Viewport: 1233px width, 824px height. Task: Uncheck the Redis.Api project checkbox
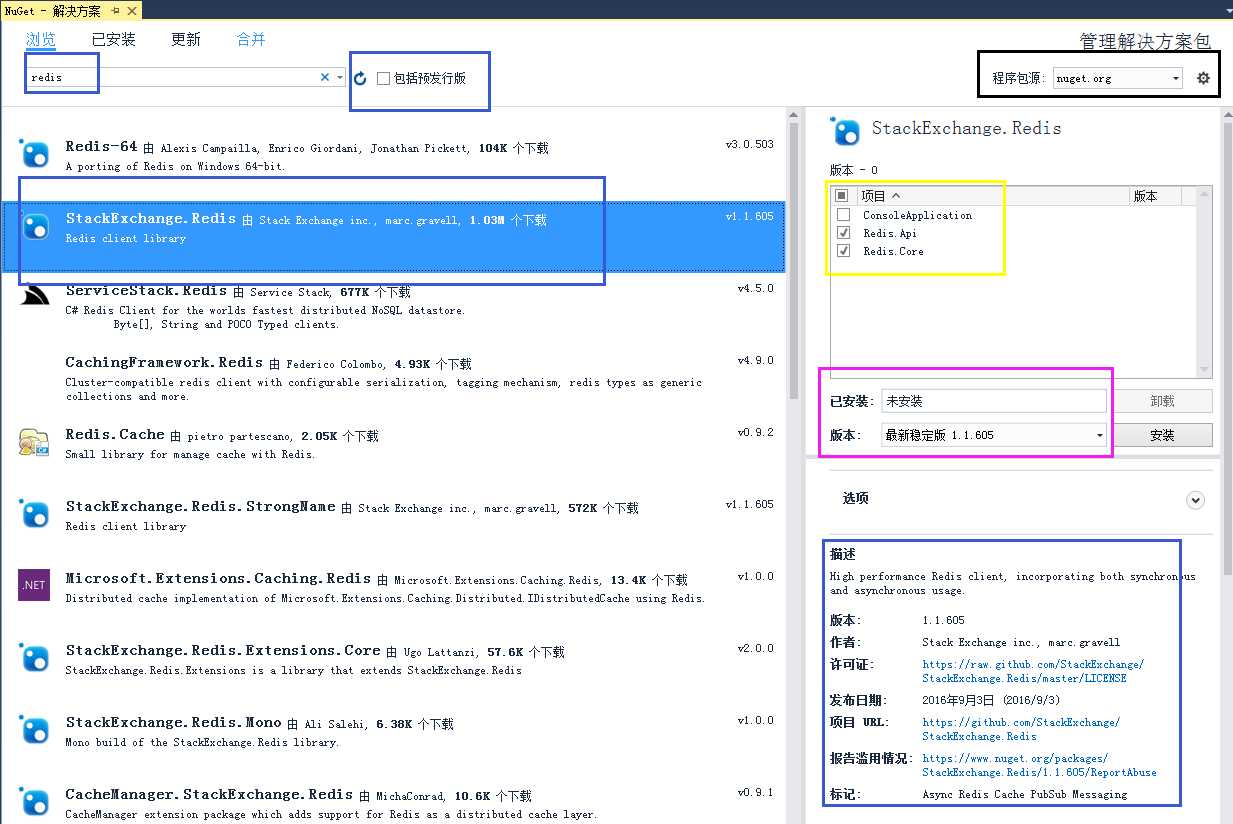coord(843,233)
